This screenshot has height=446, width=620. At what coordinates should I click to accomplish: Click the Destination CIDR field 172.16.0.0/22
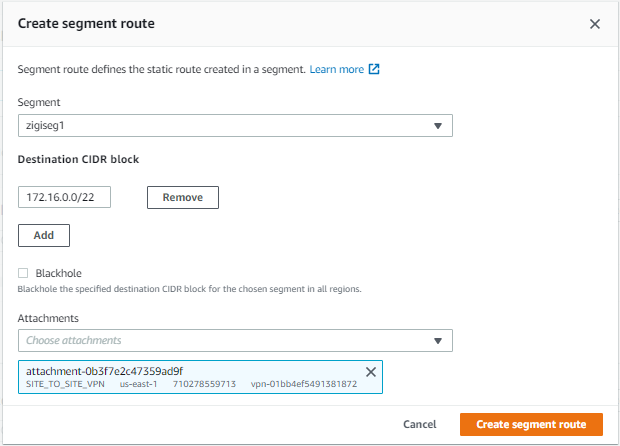pos(64,197)
